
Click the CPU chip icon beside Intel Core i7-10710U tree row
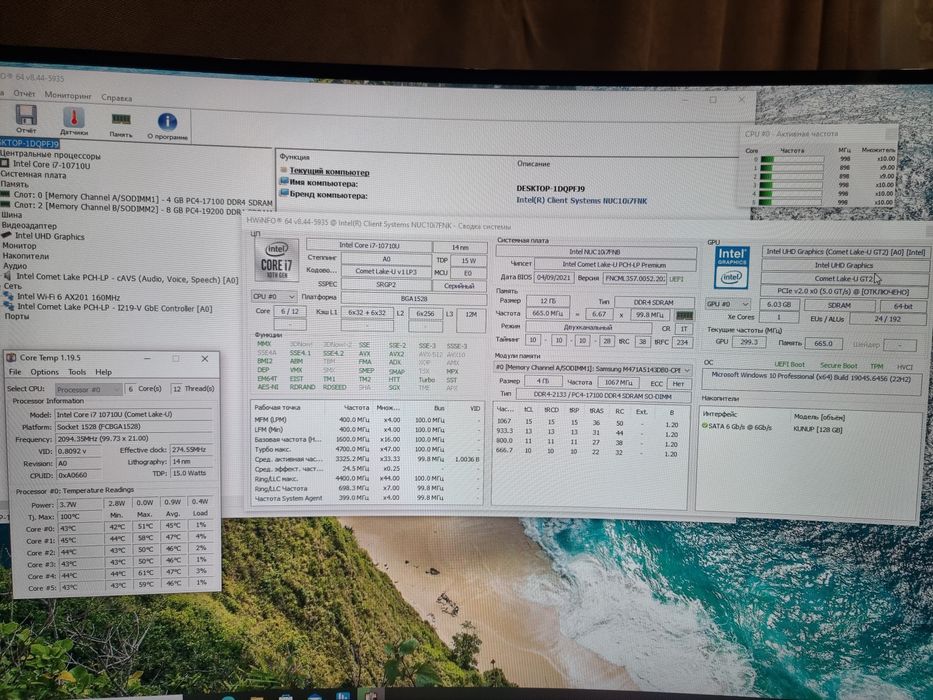click(x=5, y=163)
